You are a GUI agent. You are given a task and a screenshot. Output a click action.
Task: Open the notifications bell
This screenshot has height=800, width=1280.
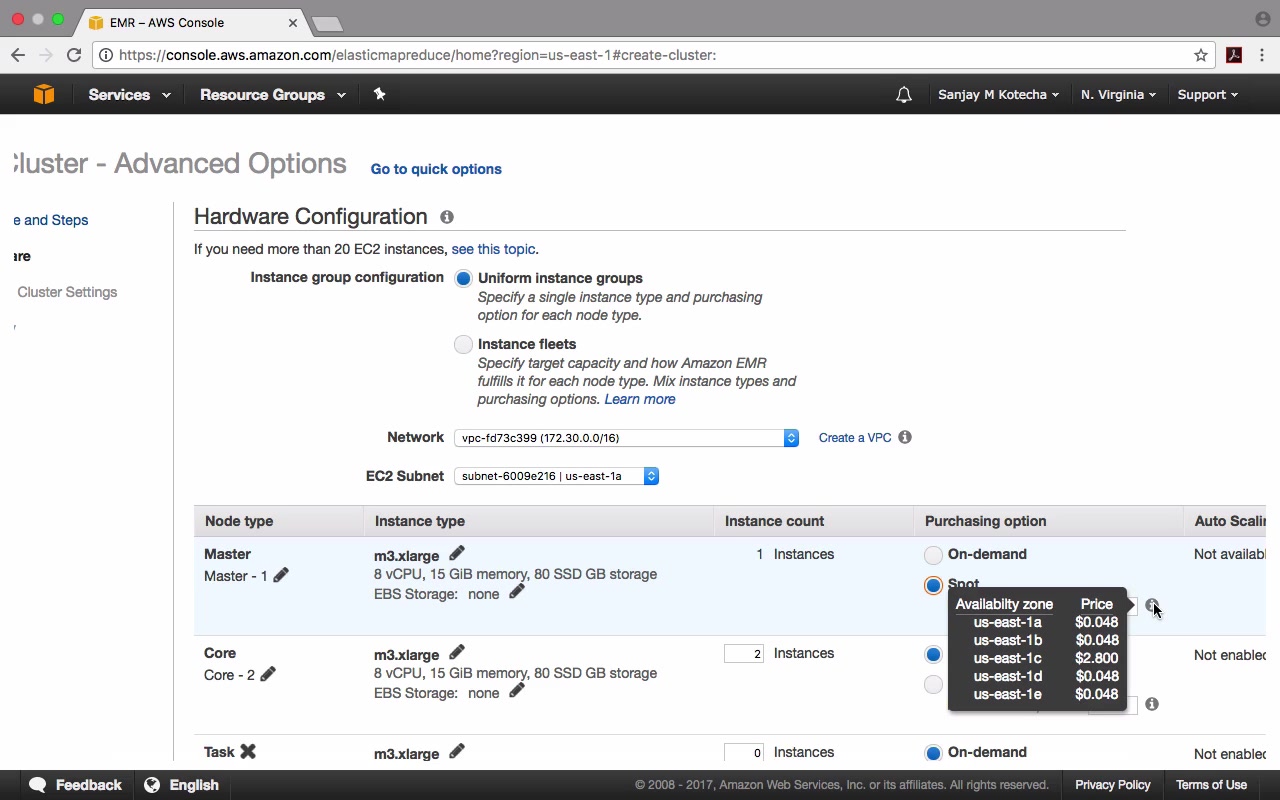pos(904,95)
